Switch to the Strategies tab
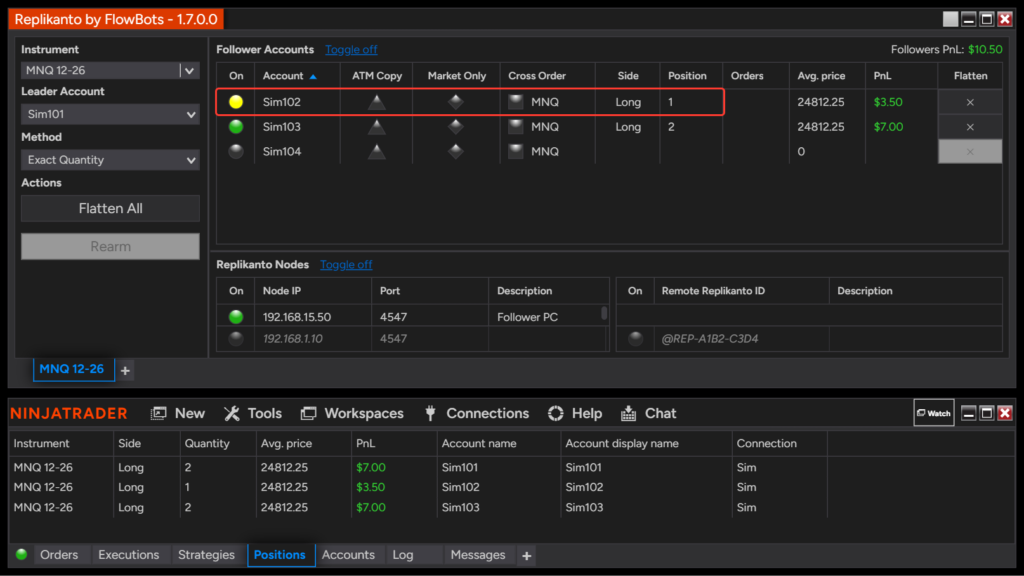Screen dimensions: 1024x576 [x=206, y=555]
